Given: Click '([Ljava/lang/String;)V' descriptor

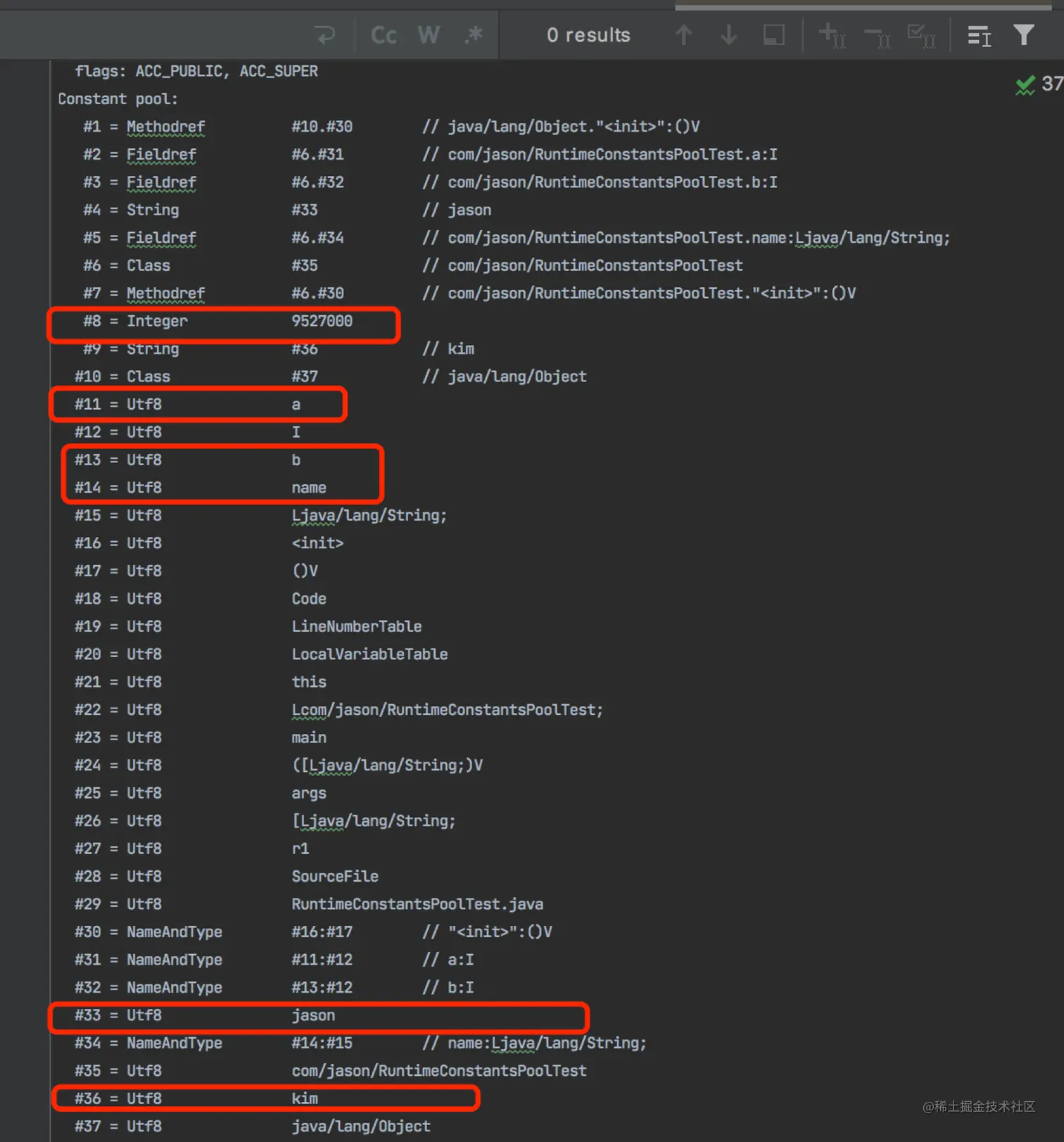Looking at the screenshot, I should click(387, 766).
